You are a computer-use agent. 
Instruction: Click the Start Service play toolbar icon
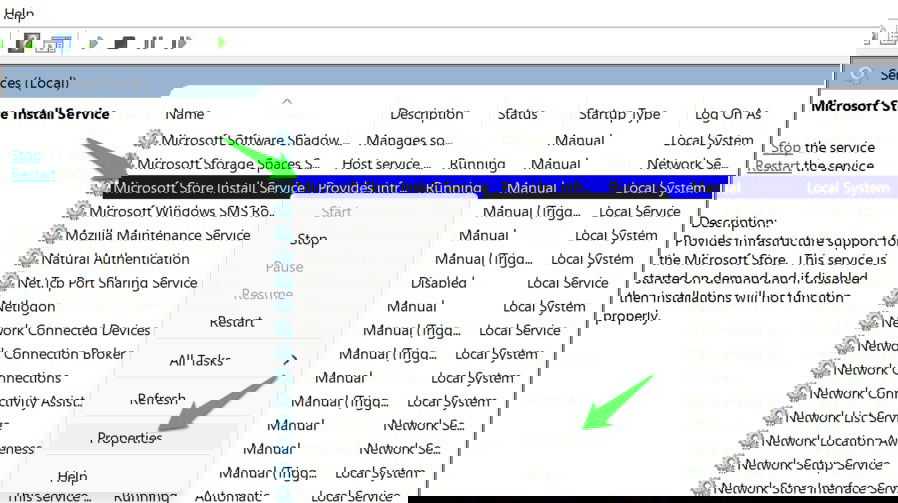(x=96, y=42)
